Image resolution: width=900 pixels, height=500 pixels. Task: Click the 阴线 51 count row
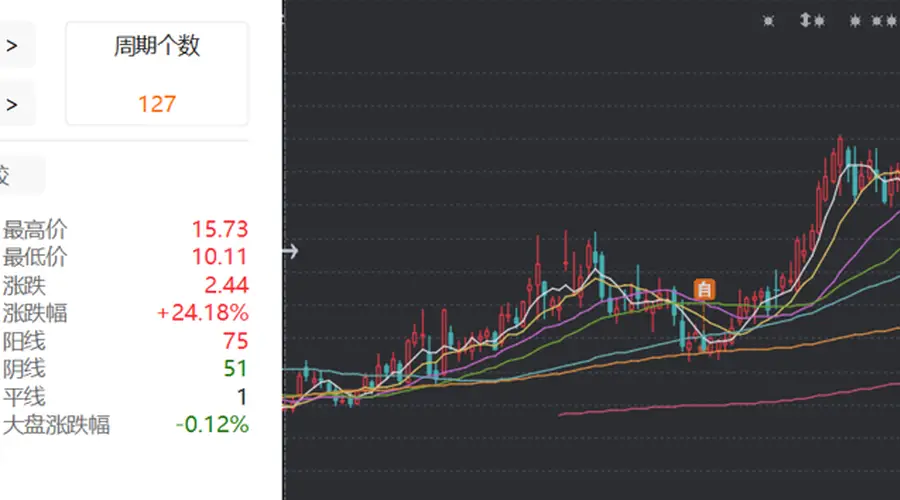(125, 369)
